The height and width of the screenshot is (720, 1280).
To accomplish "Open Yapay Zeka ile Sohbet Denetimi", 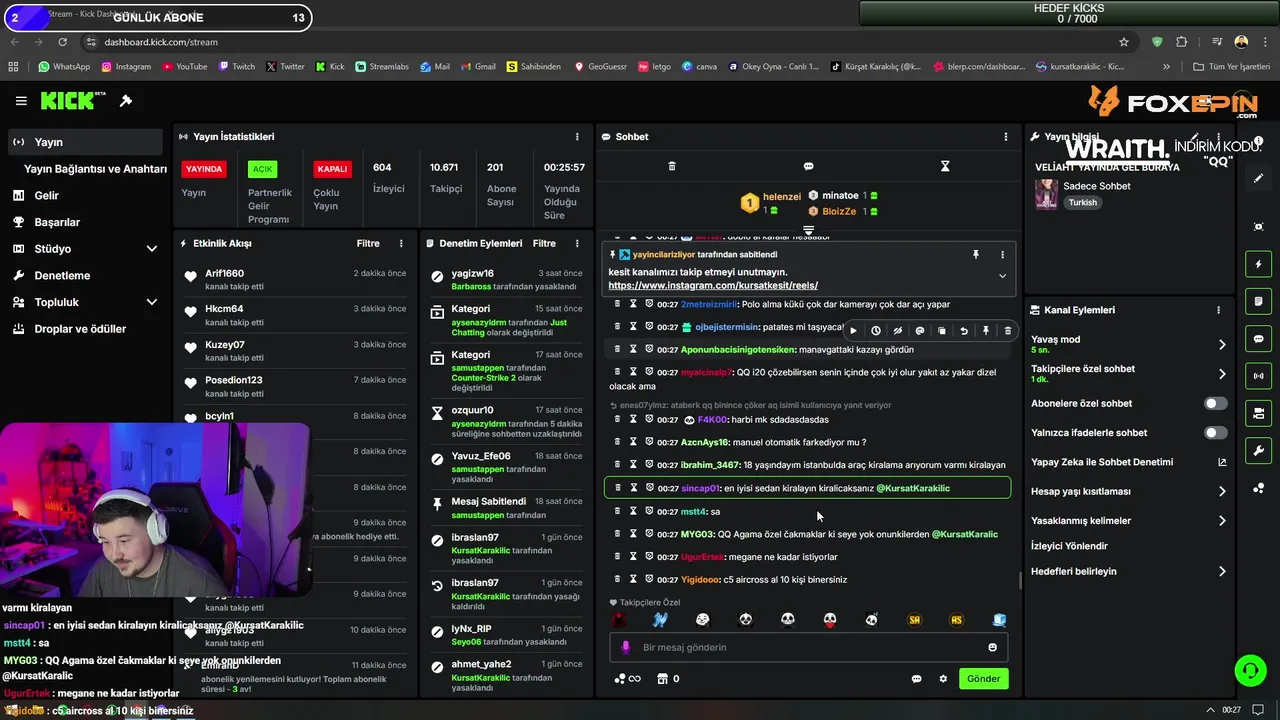I will (x=1129, y=462).
